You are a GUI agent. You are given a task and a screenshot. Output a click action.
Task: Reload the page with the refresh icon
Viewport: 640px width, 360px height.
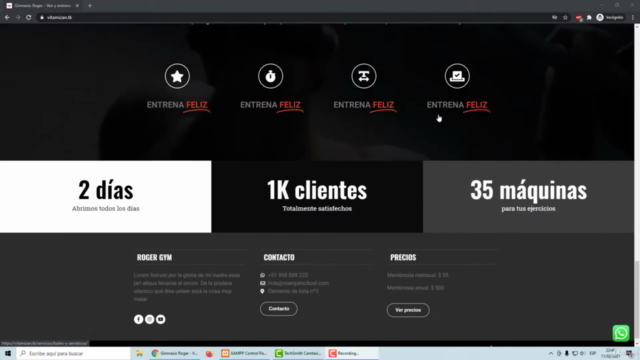(29, 17)
